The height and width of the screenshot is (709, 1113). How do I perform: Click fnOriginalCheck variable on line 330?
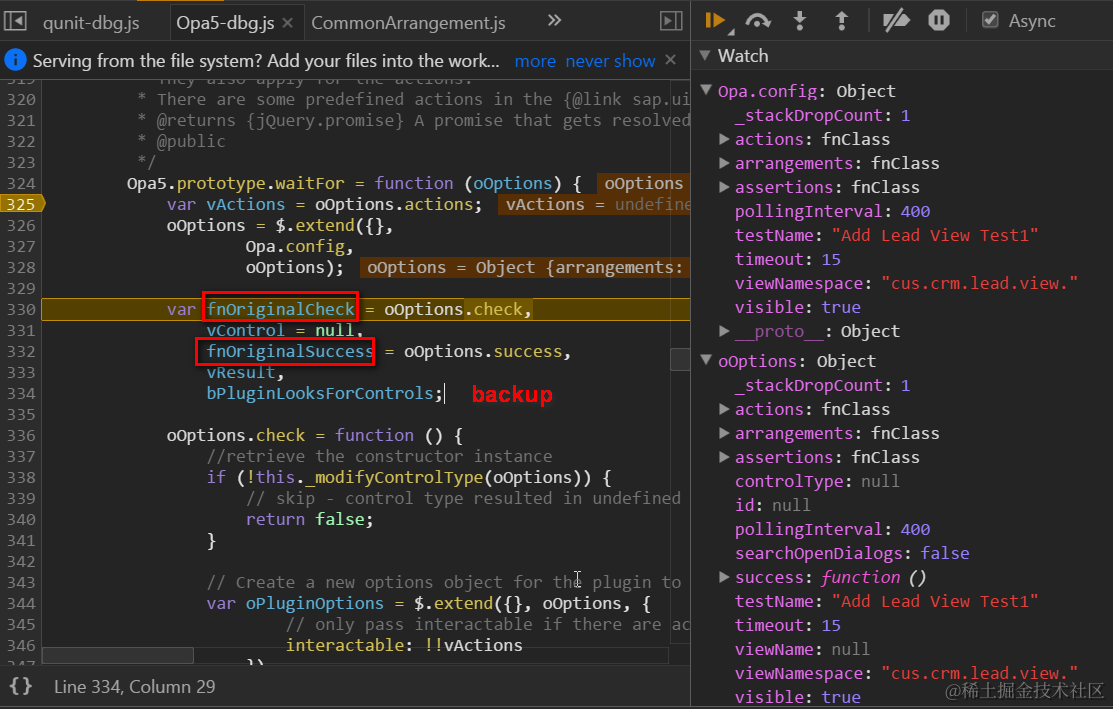(x=280, y=309)
